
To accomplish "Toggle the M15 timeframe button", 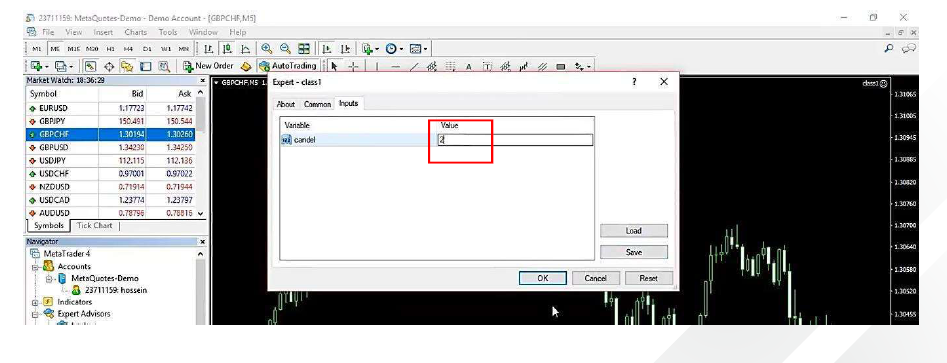I will click(74, 49).
